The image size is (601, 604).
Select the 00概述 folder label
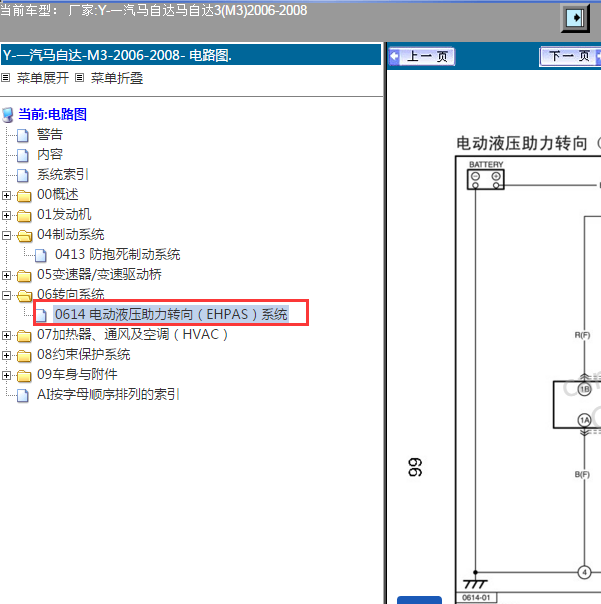[57, 195]
